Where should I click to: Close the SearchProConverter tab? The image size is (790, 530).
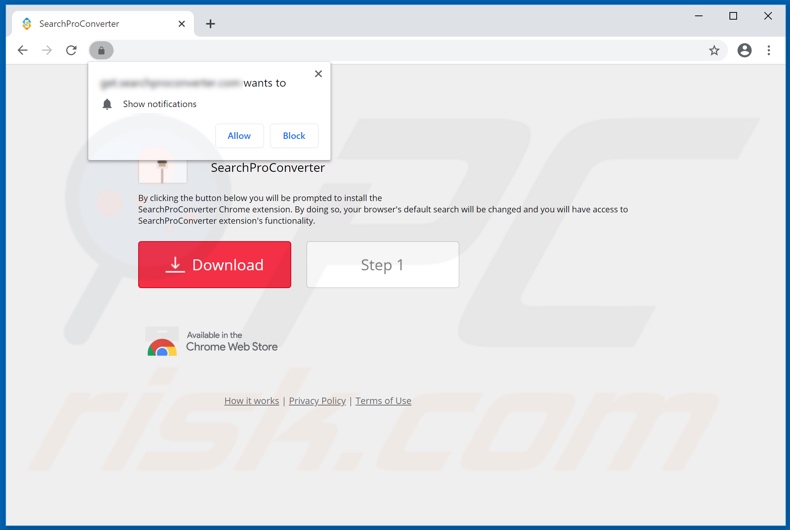click(181, 24)
